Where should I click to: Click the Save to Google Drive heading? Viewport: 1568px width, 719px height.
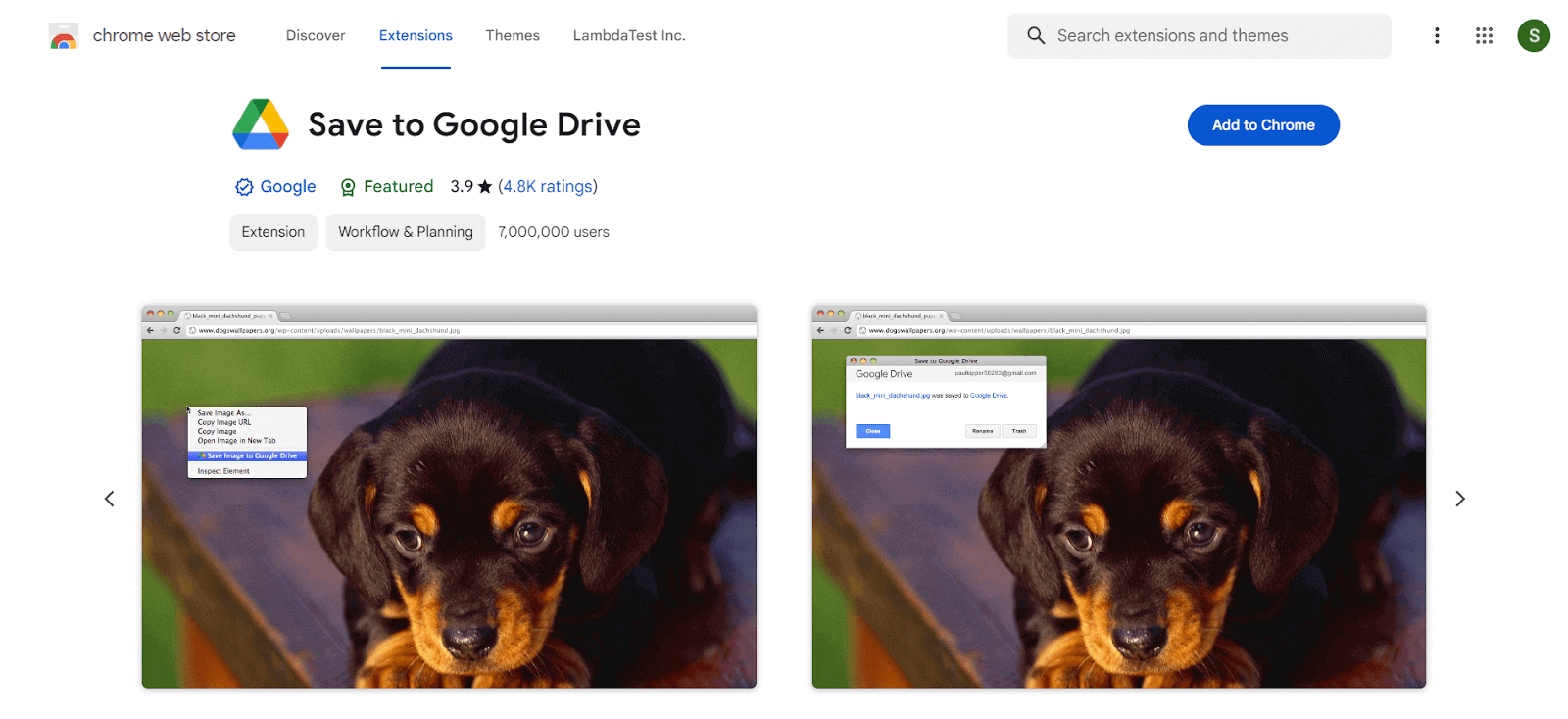tap(474, 125)
